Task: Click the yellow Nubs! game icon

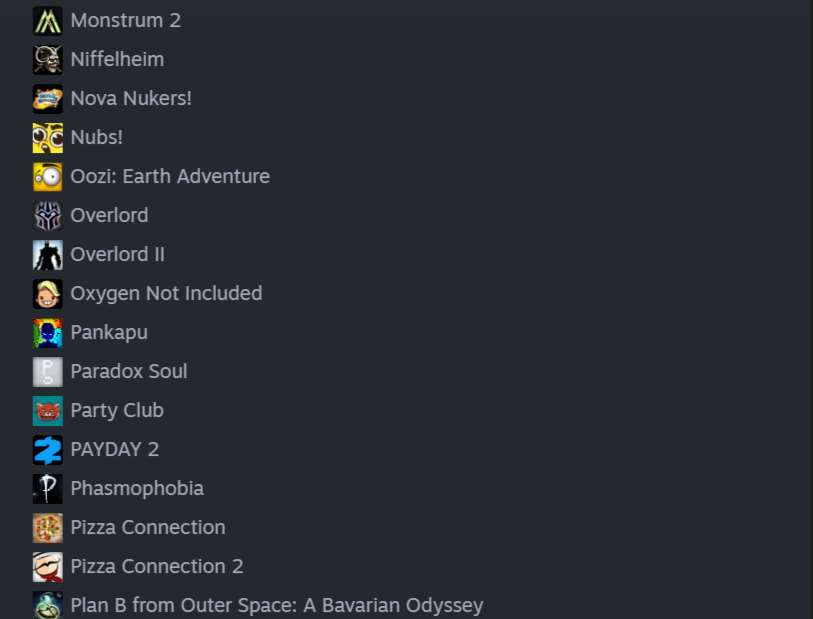Action: click(x=48, y=138)
